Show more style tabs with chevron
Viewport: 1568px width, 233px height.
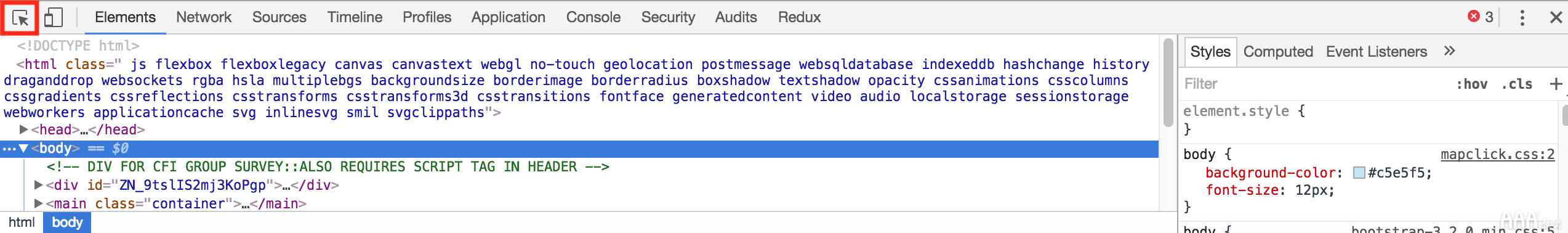(1449, 51)
